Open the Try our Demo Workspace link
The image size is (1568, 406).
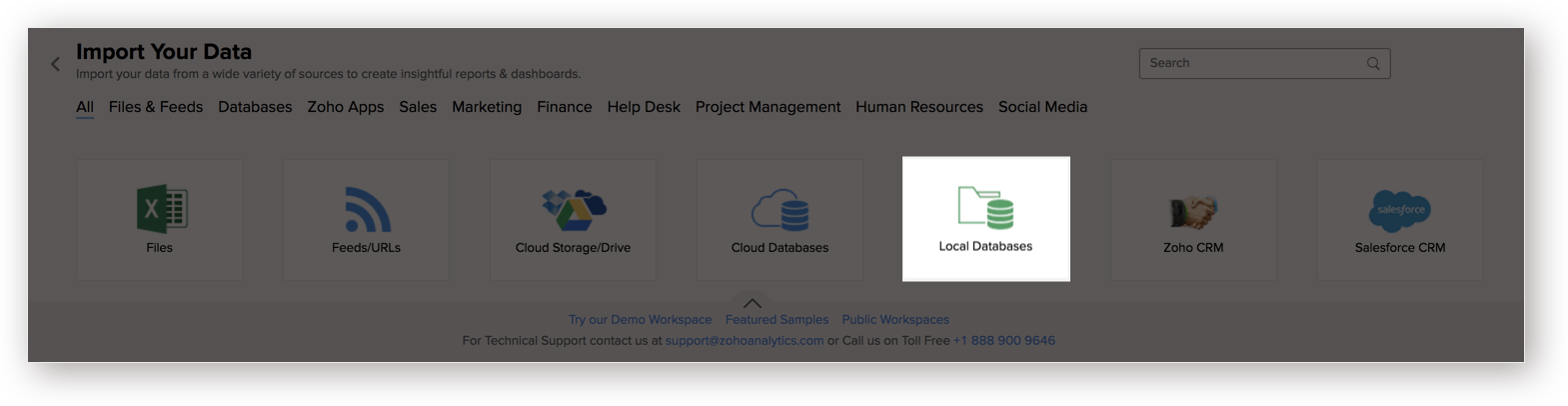pyautogui.click(x=641, y=320)
